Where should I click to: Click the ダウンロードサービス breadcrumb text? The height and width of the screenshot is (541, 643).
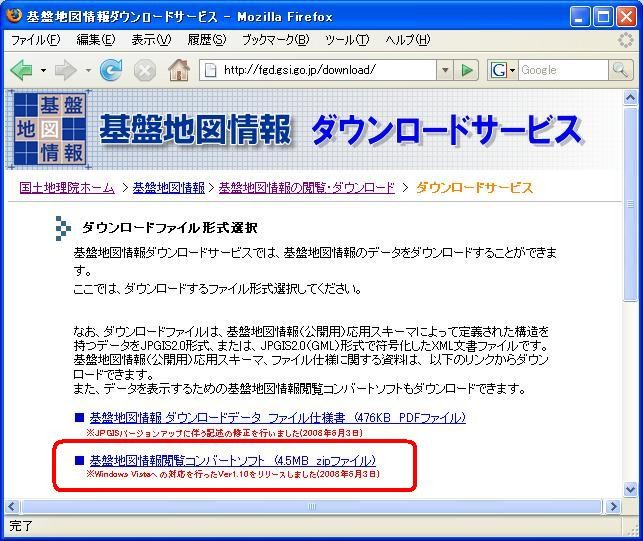(474, 188)
